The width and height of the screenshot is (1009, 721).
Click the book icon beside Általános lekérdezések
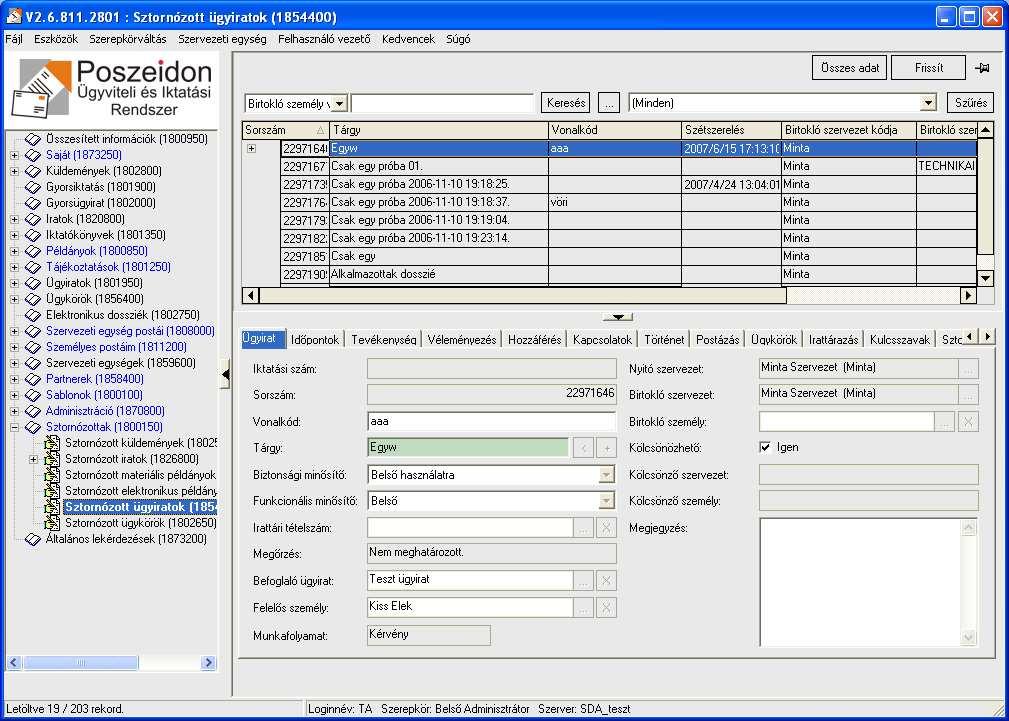point(33,539)
